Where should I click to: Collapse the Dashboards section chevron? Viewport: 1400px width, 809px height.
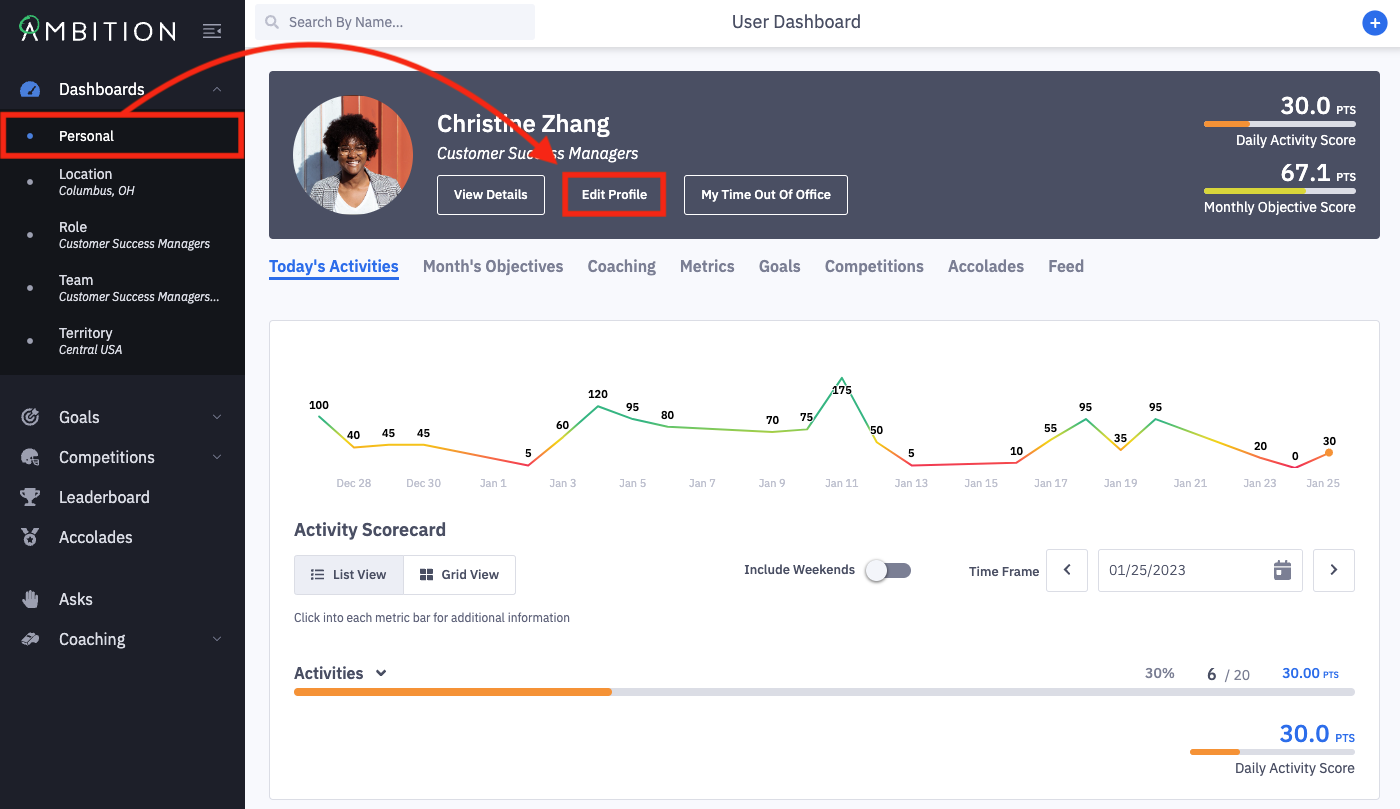tap(217, 89)
